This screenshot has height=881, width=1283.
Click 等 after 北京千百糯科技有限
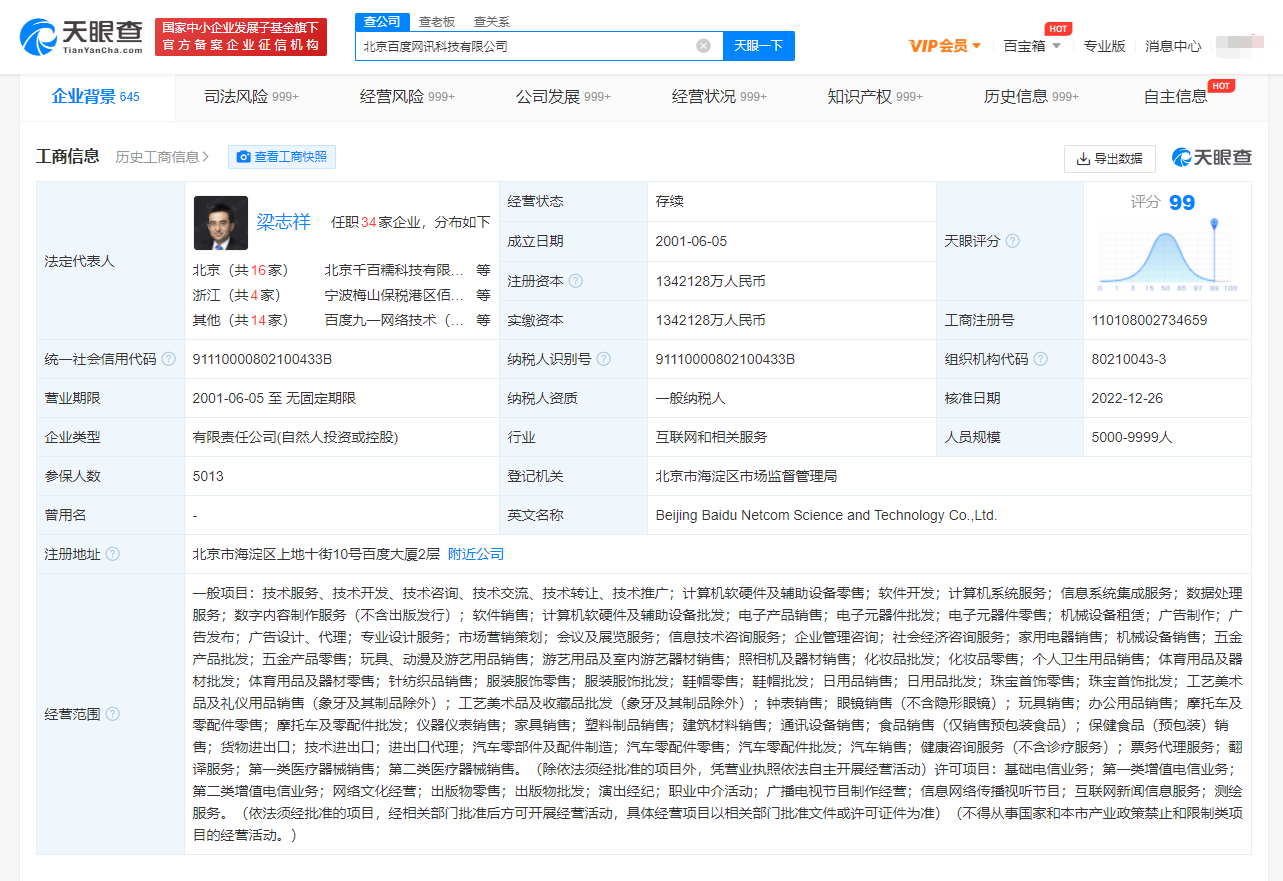point(483,270)
